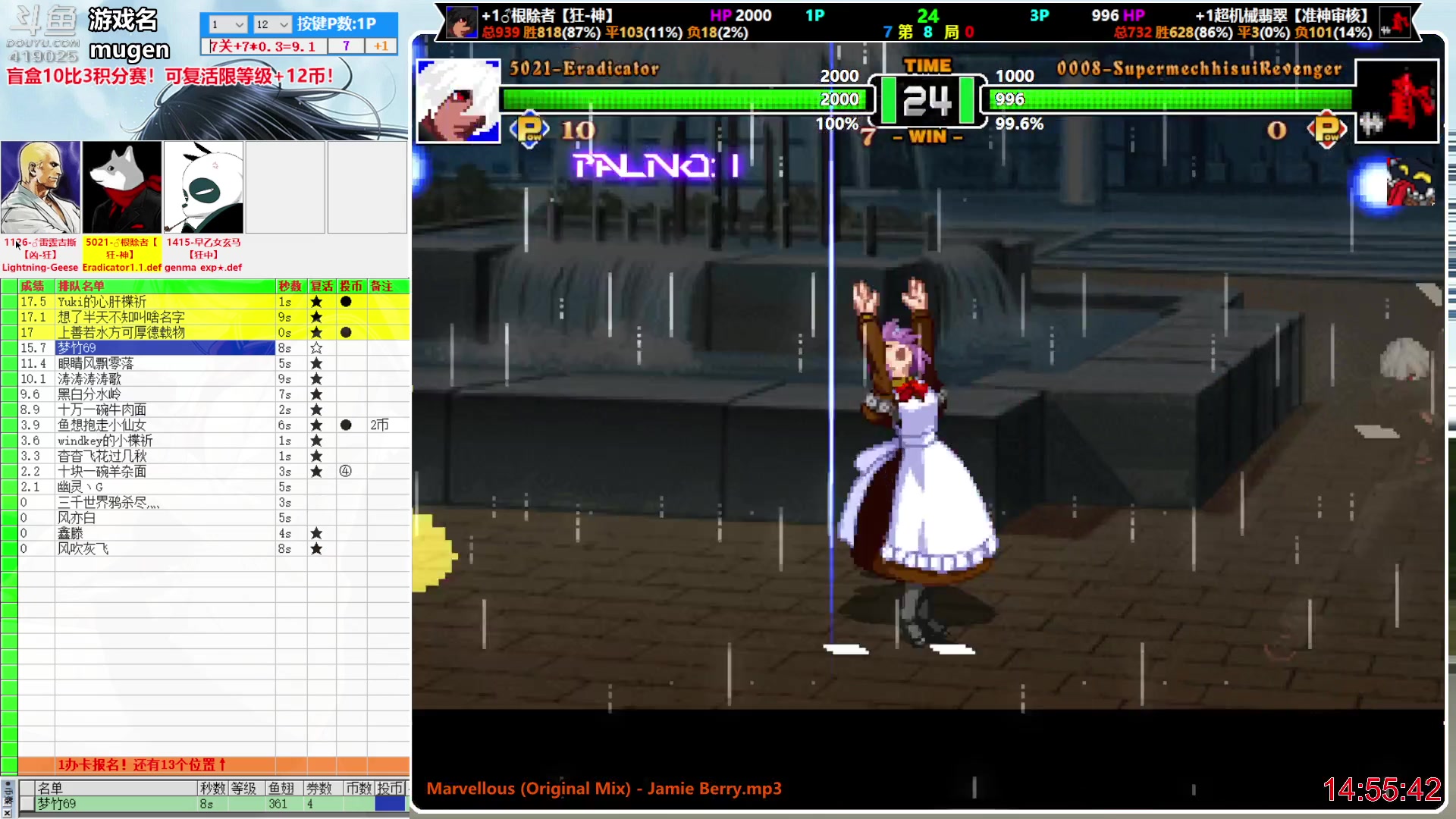The image size is (1456, 819).
Task: Click the 361 鱼翅 value cell
Action: [284, 804]
